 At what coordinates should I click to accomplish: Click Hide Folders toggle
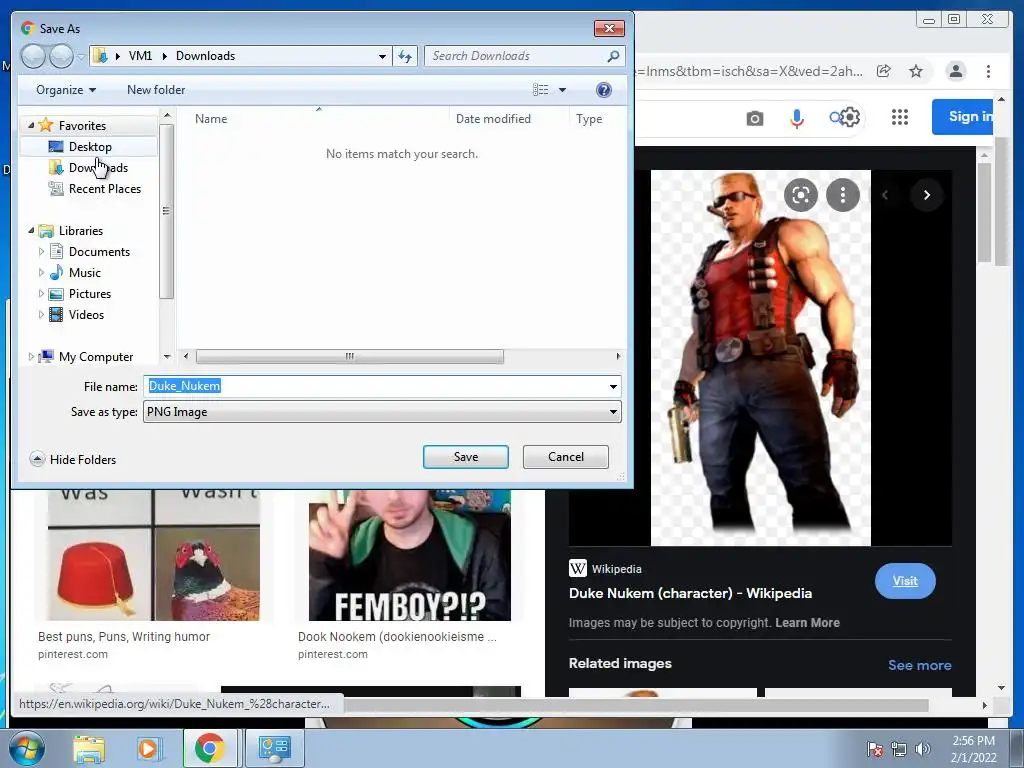point(73,460)
